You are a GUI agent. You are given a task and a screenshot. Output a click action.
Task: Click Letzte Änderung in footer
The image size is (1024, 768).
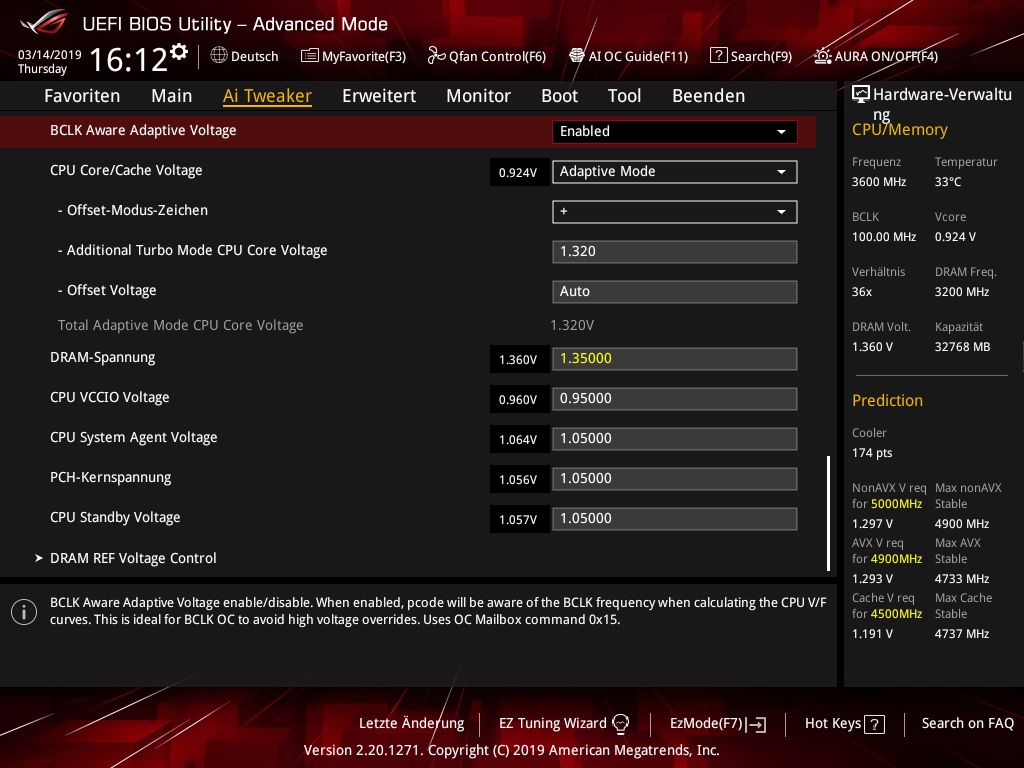(411, 723)
